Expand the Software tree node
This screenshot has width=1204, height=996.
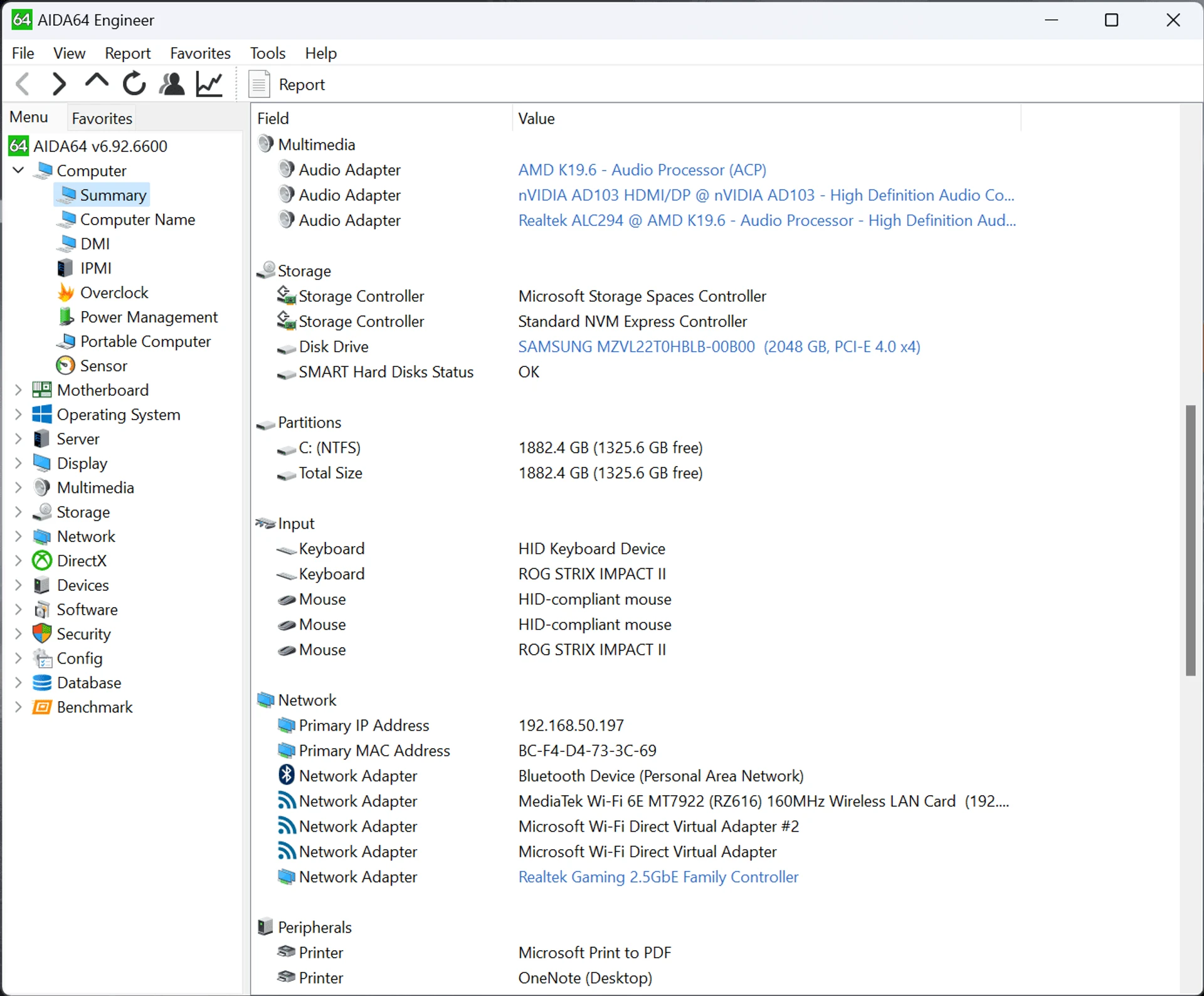tap(19, 610)
